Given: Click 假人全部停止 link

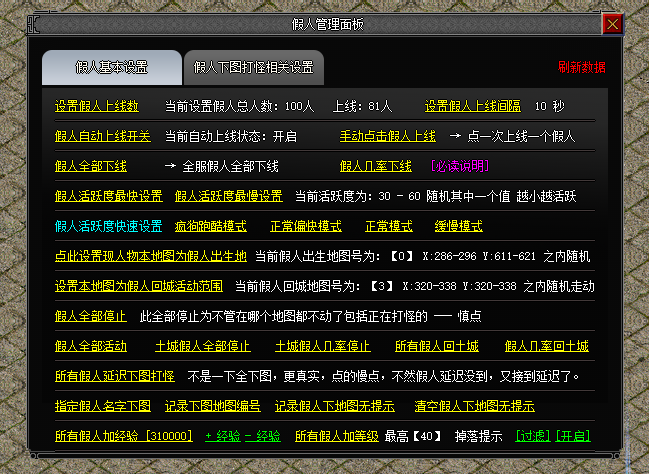Looking at the screenshot, I should tap(91, 316).
